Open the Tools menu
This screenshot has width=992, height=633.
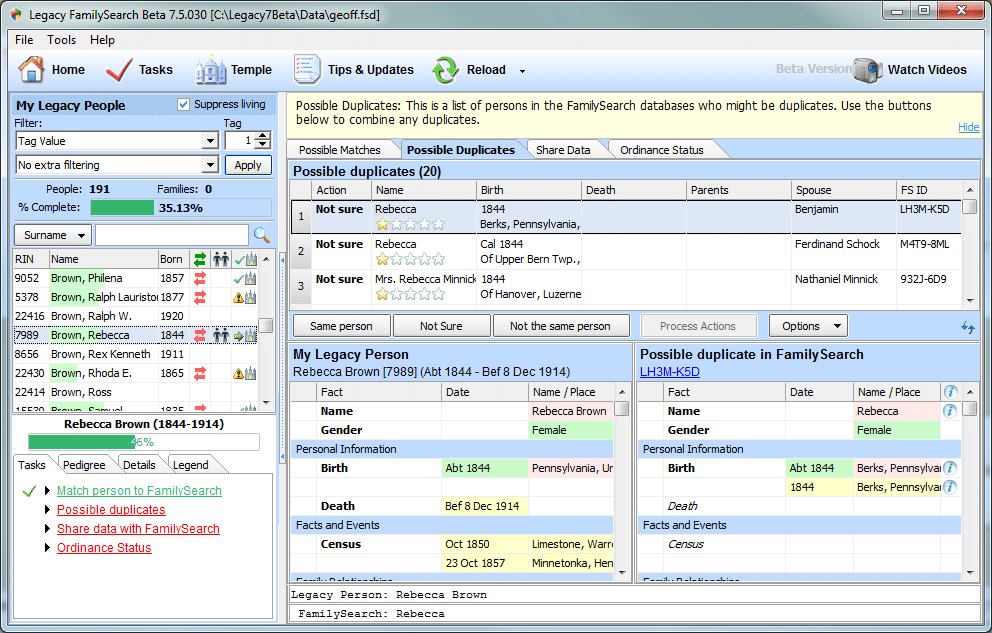[x=61, y=40]
